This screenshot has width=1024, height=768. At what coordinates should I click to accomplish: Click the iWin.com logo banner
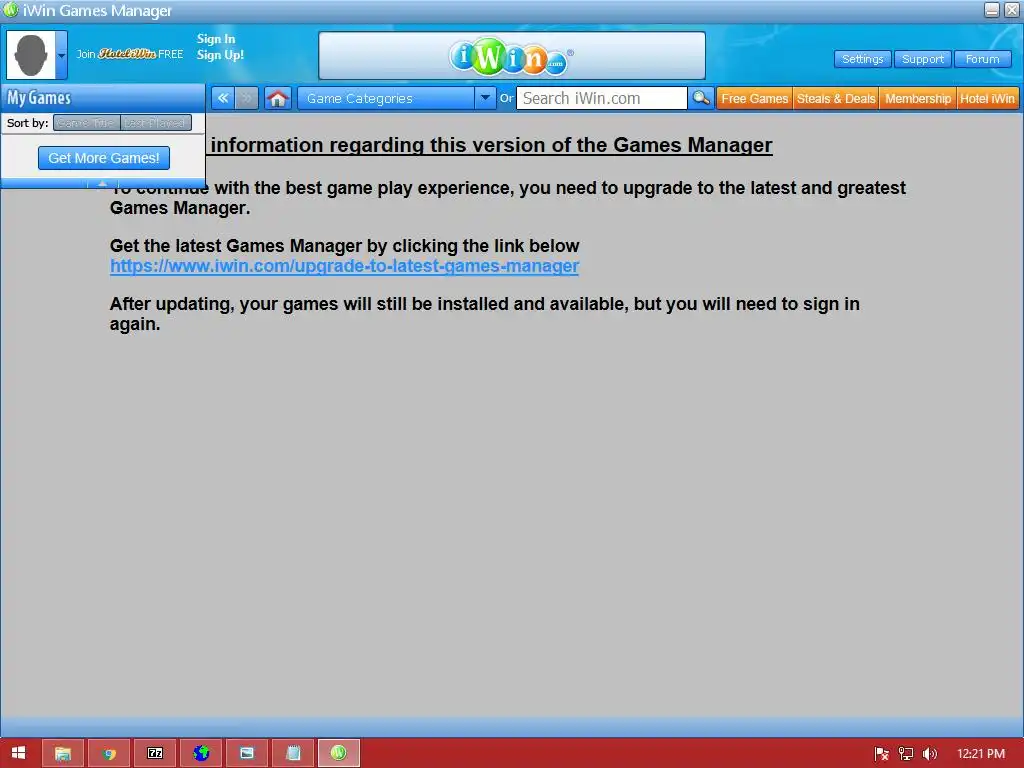[x=511, y=56]
